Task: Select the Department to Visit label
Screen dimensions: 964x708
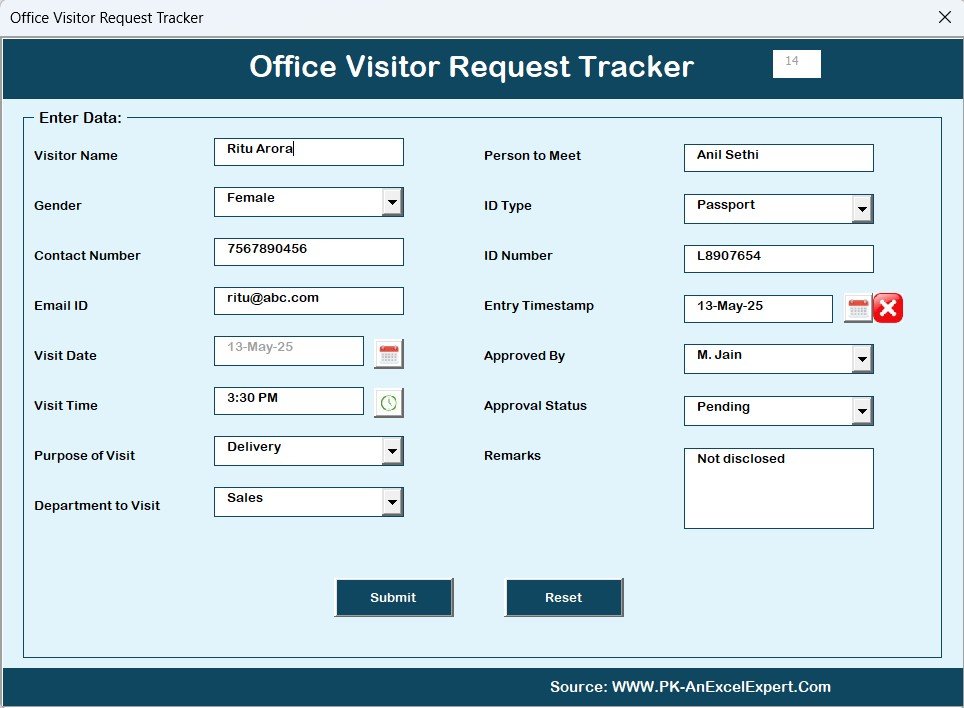Action: [x=97, y=506]
